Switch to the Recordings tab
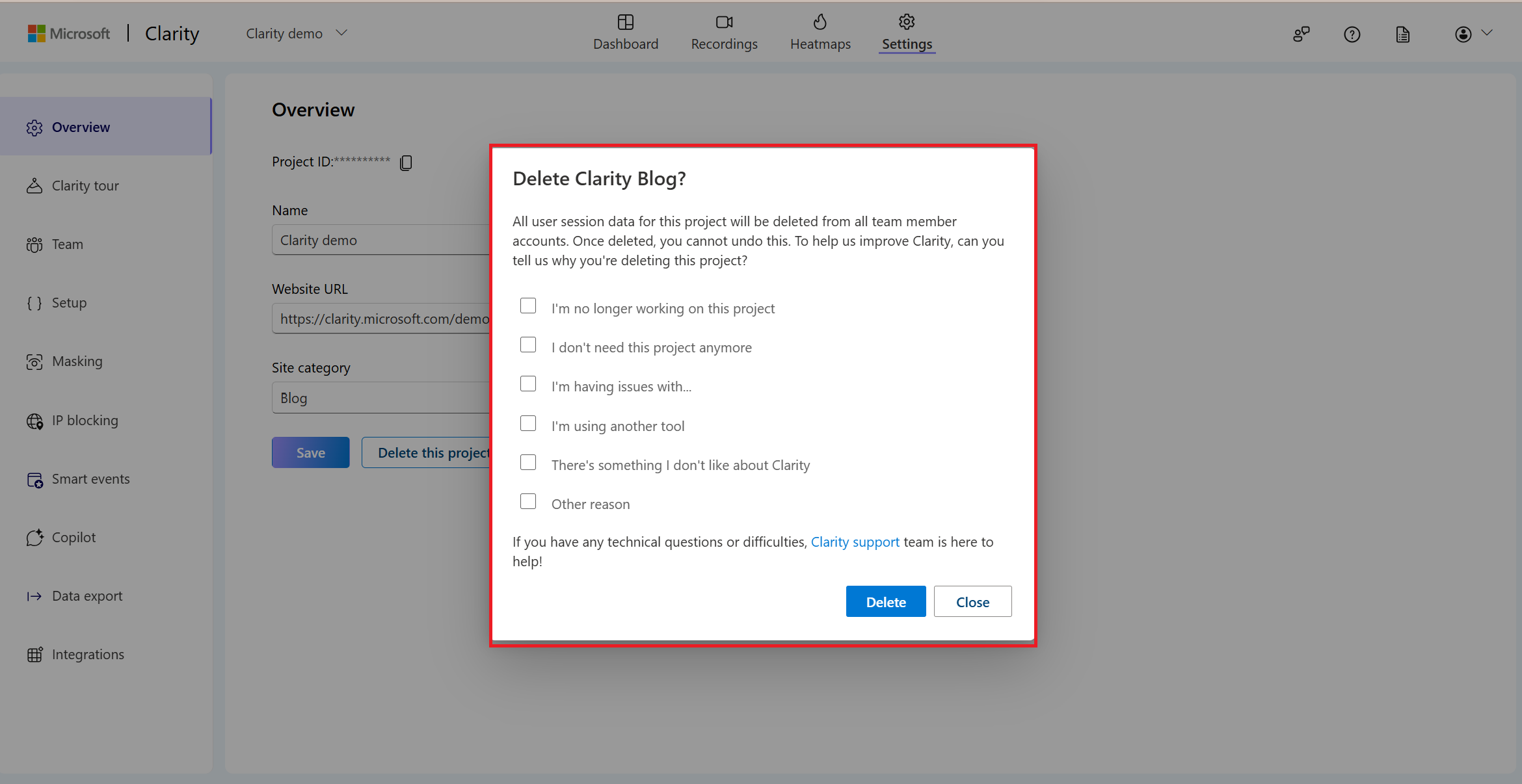Screen dimensions: 1522x784 click(724, 33)
